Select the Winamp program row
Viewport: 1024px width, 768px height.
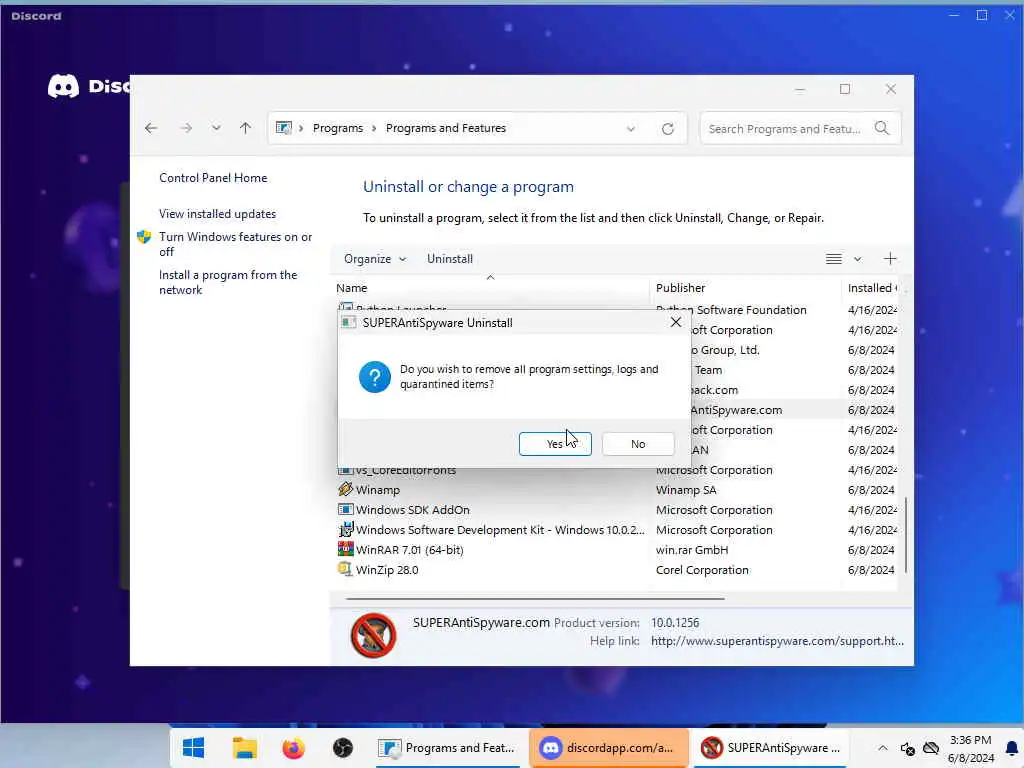point(616,490)
